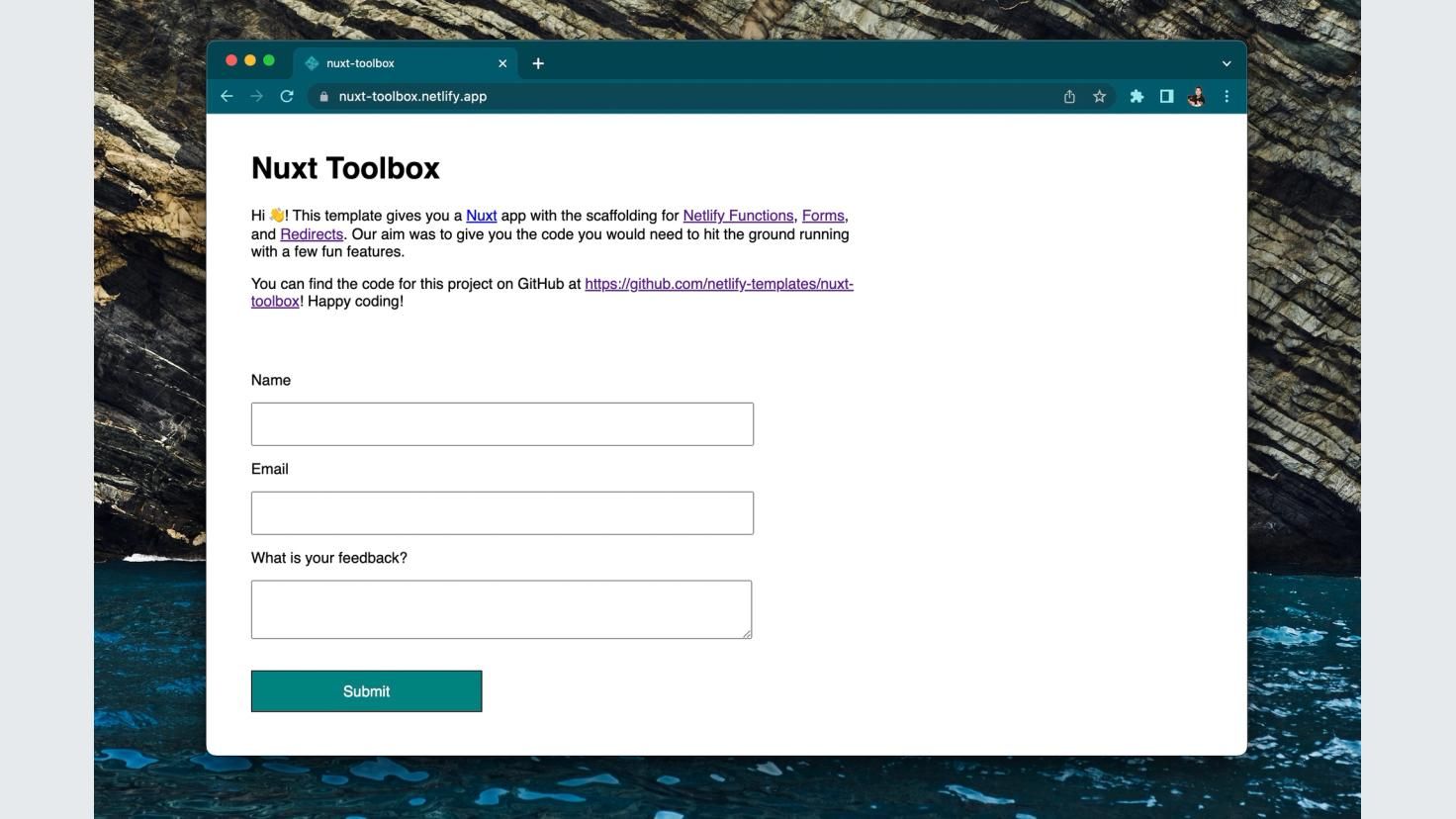Viewport: 1456px width, 819px height.
Task: Bookmark this page with star icon
Action: point(1099,96)
